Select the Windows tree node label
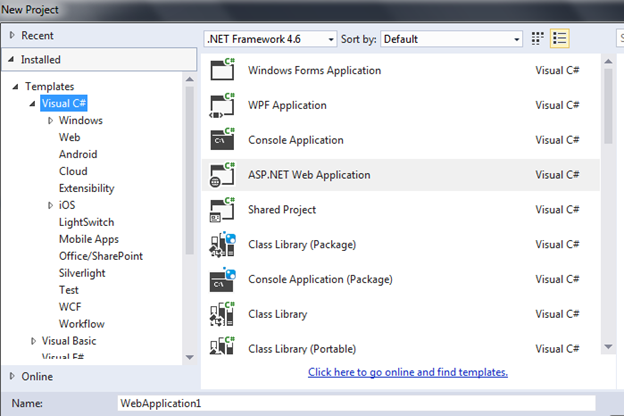The height and width of the screenshot is (416, 624). 81,120
